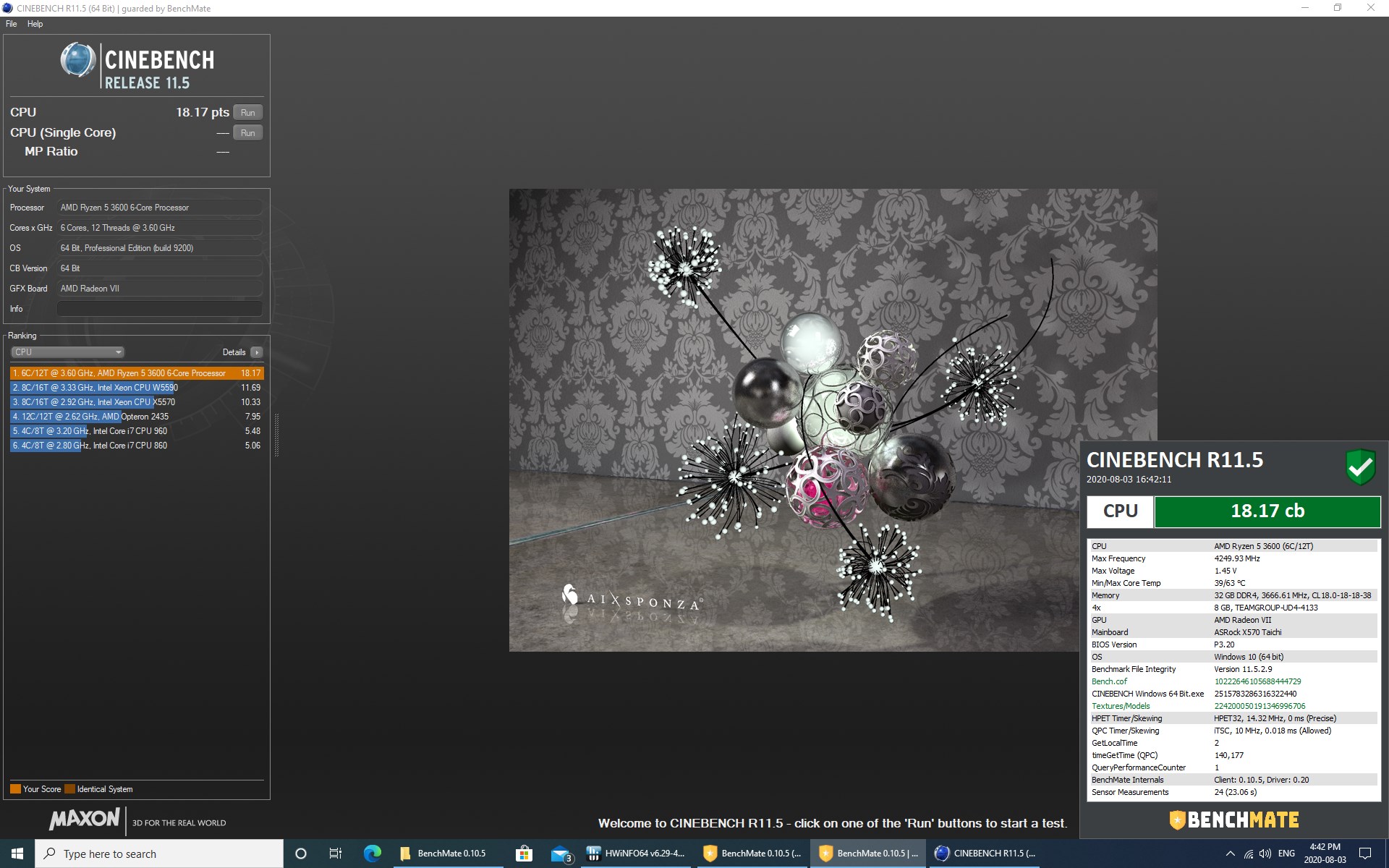This screenshot has width=1389, height=868.
Task: Select ranking row Intel Core i7 CPU 860
Action: coord(137,446)
